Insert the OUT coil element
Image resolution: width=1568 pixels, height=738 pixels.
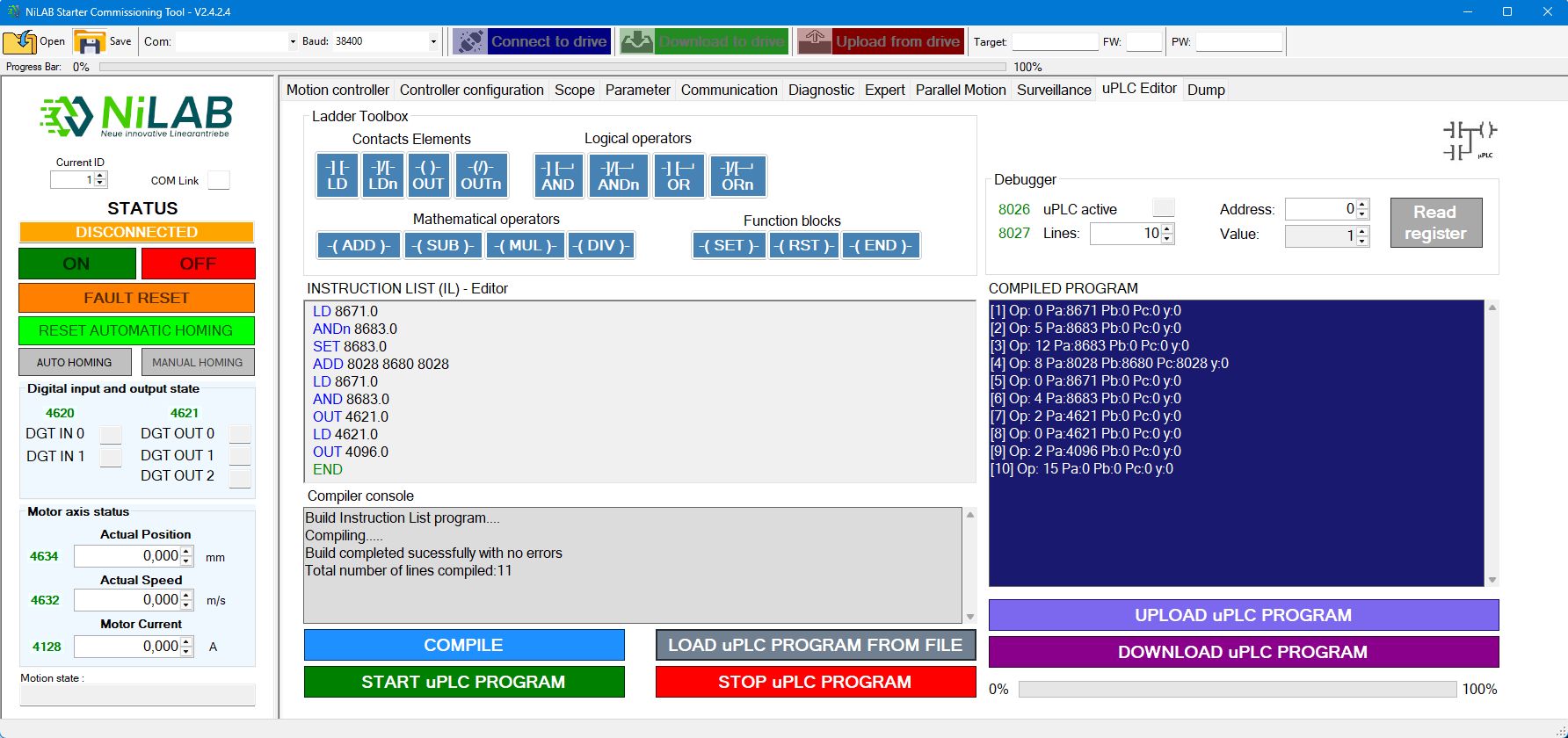[x=428, y=175]
